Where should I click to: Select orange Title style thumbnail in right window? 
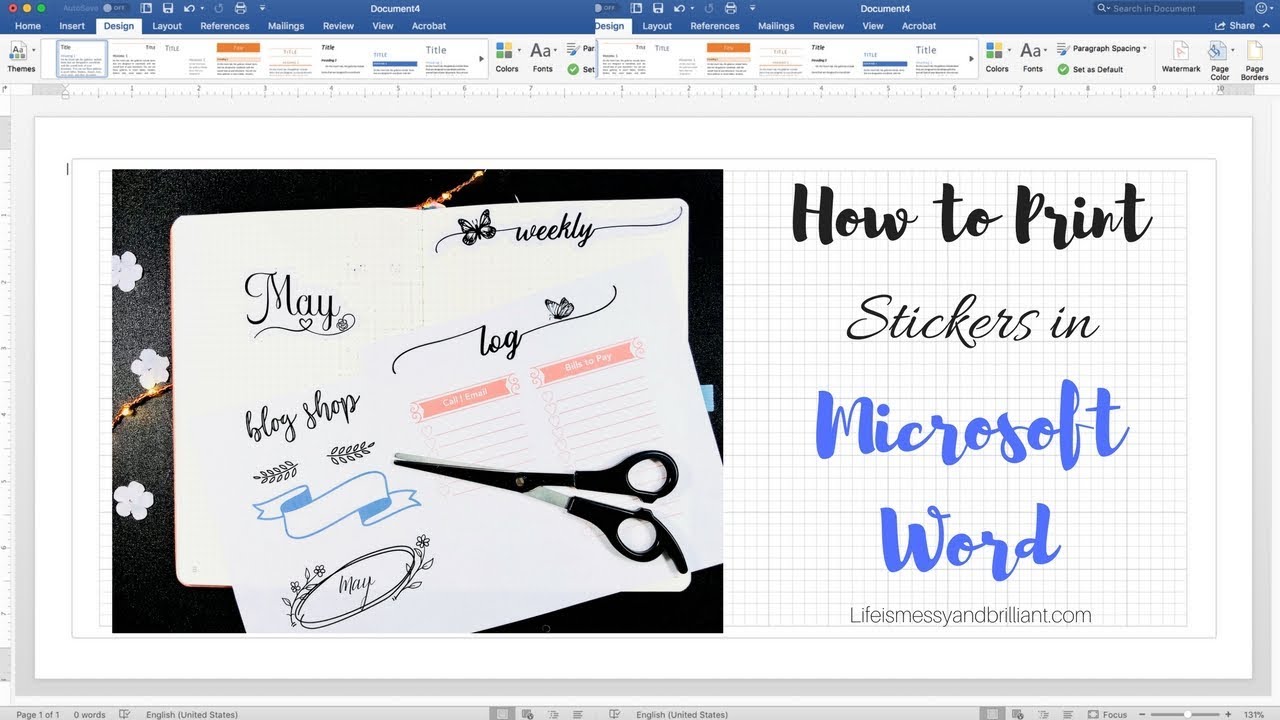728,58
